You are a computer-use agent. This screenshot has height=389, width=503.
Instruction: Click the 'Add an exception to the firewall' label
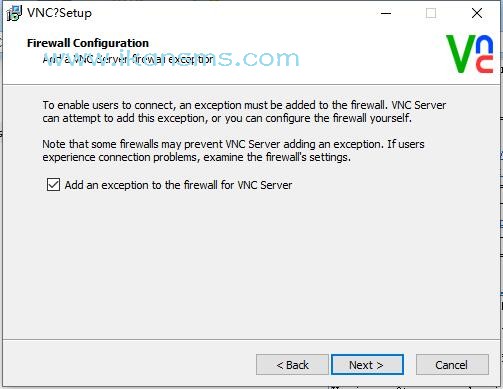click(x=178, y=185)
